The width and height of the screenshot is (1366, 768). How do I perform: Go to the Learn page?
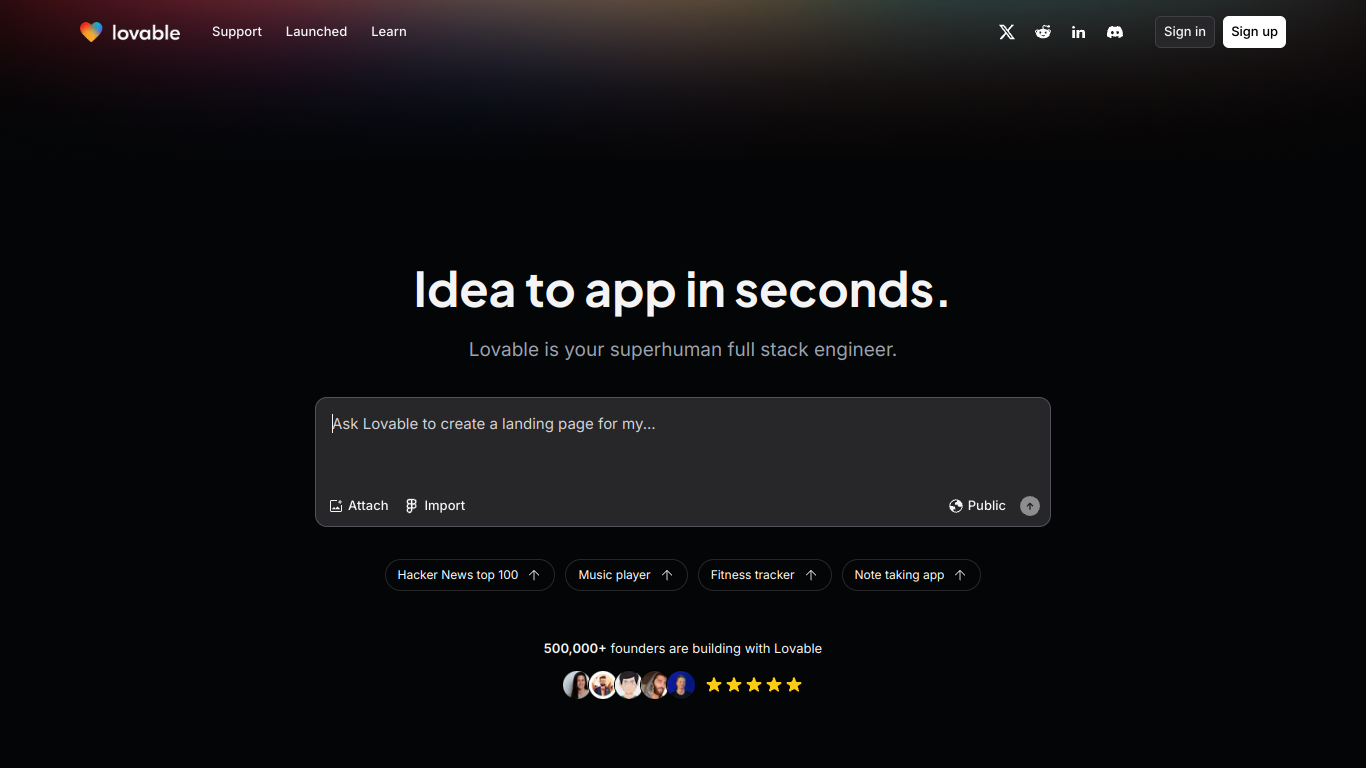388,32
